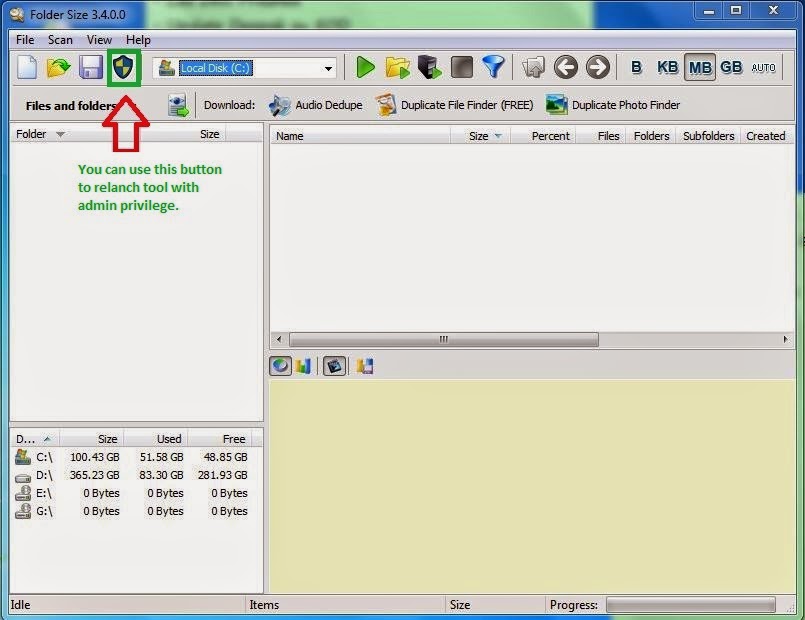
Task: Click the Folders column header
Action: coord(651,136)
